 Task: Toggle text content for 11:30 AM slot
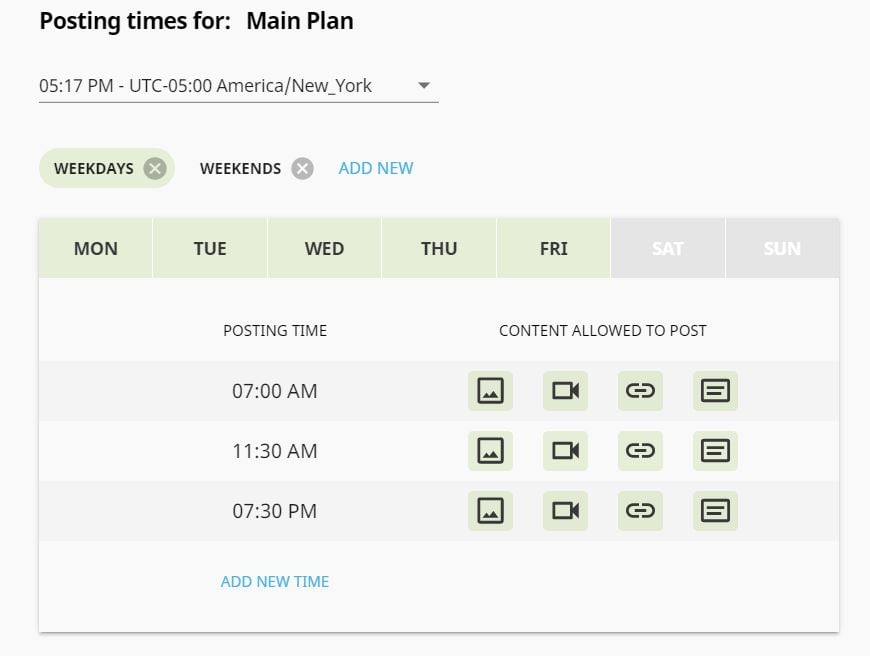pyautogui.click(x=715, y=451)
